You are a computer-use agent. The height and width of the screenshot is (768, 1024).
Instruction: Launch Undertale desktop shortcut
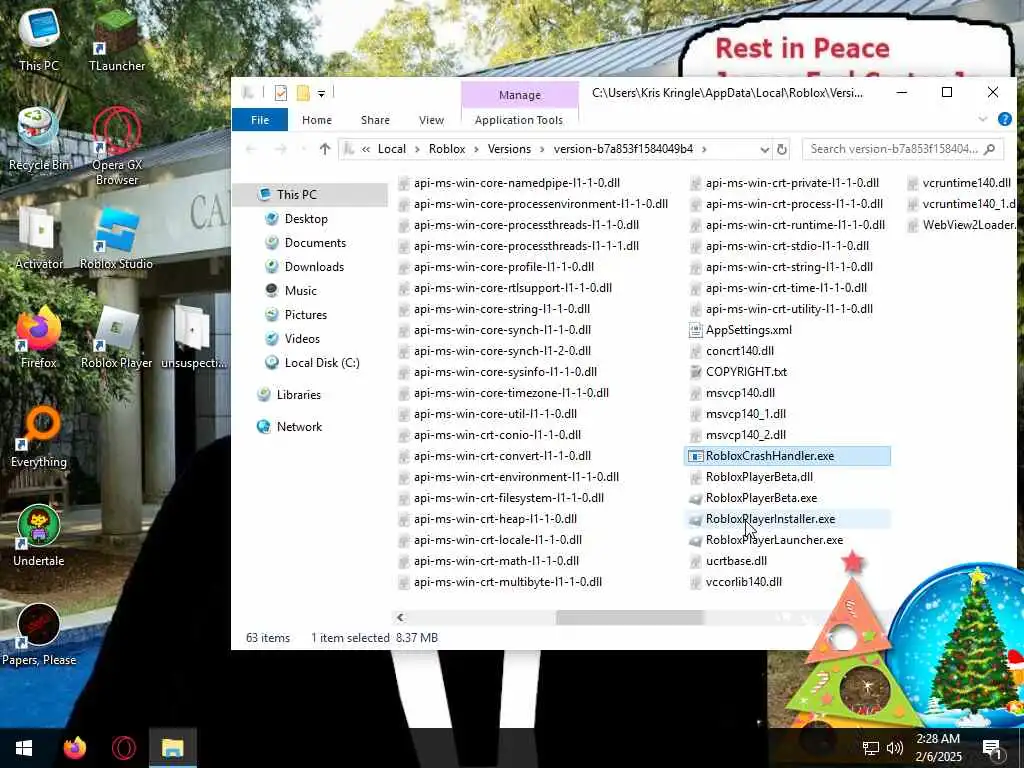(39, 536)
